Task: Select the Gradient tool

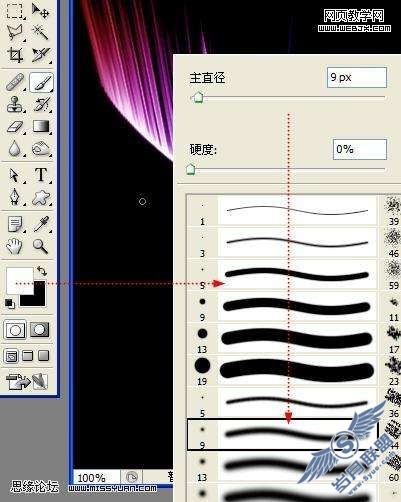Action: coord(41,127)
